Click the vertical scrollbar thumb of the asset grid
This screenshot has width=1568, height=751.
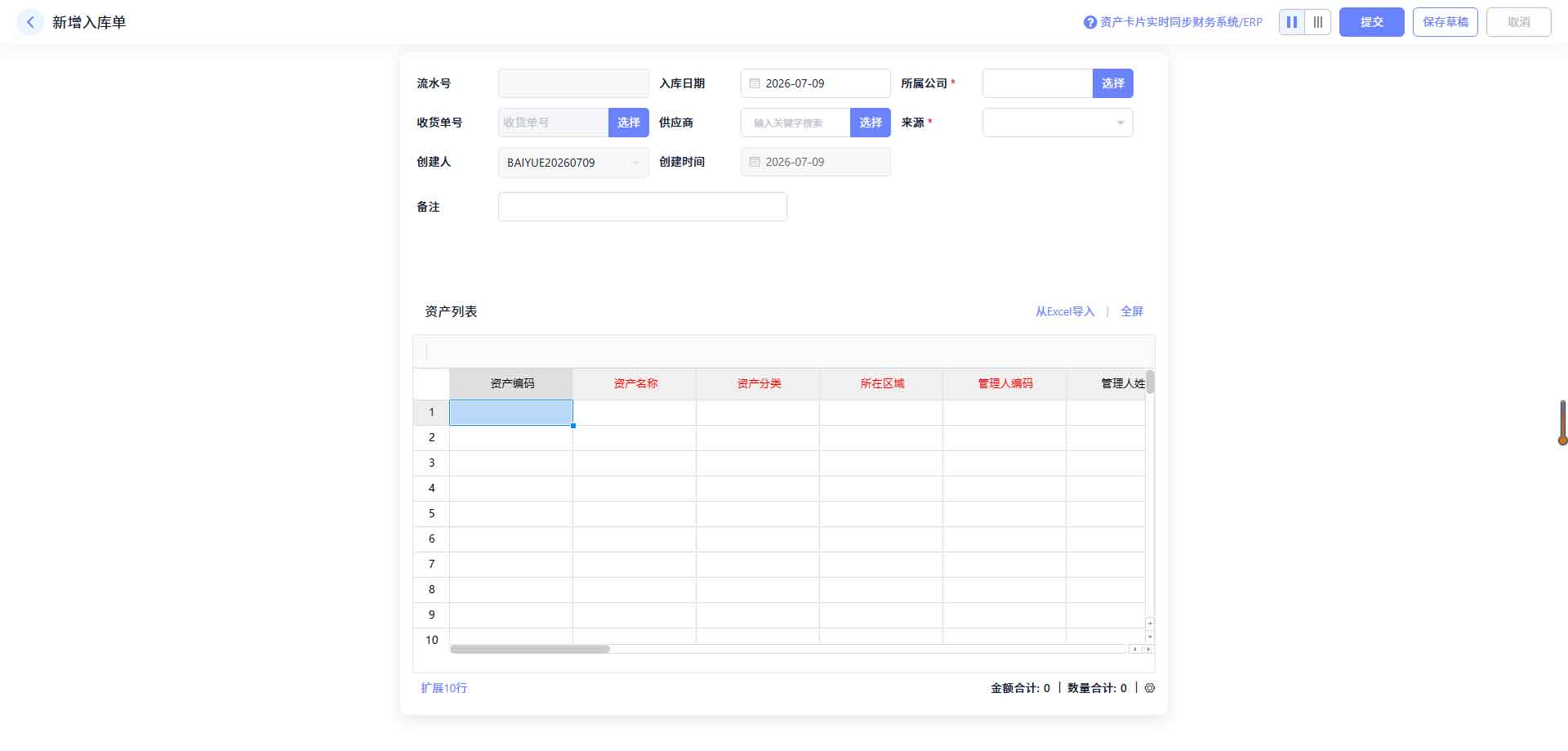1150,382
